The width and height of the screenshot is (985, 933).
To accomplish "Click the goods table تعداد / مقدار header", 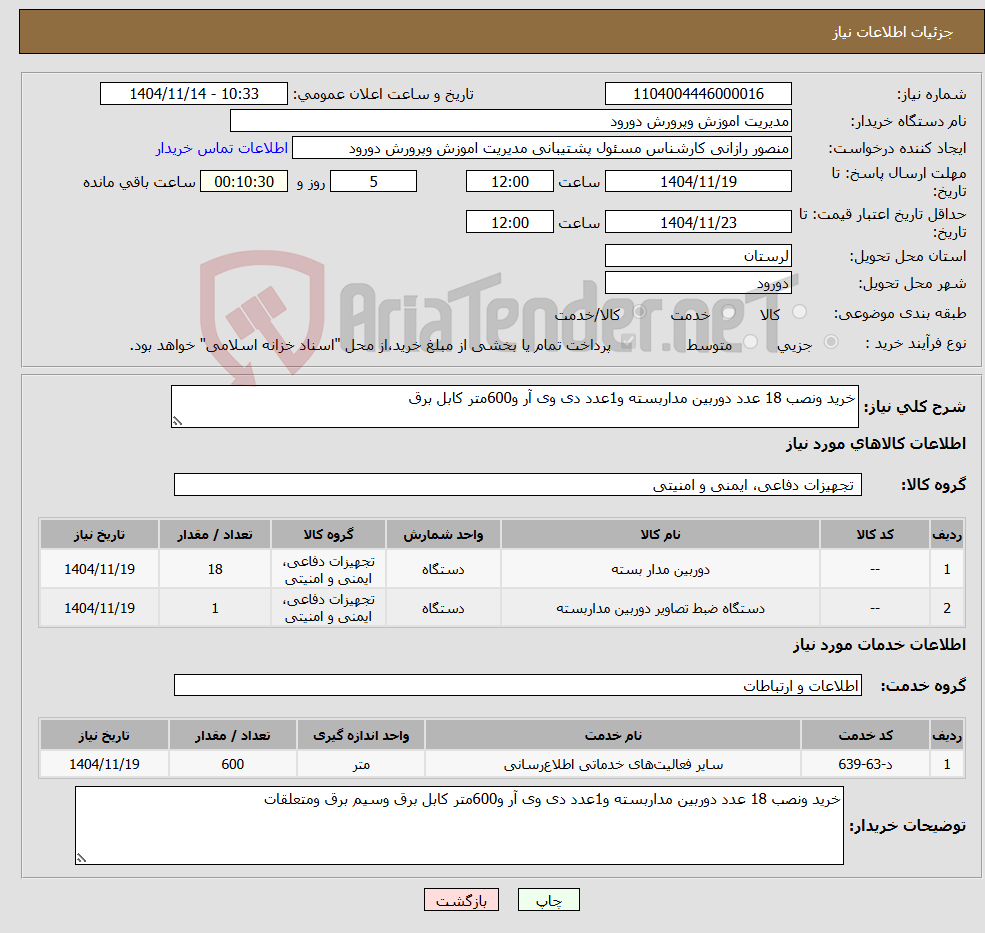I will click(215, 534).
